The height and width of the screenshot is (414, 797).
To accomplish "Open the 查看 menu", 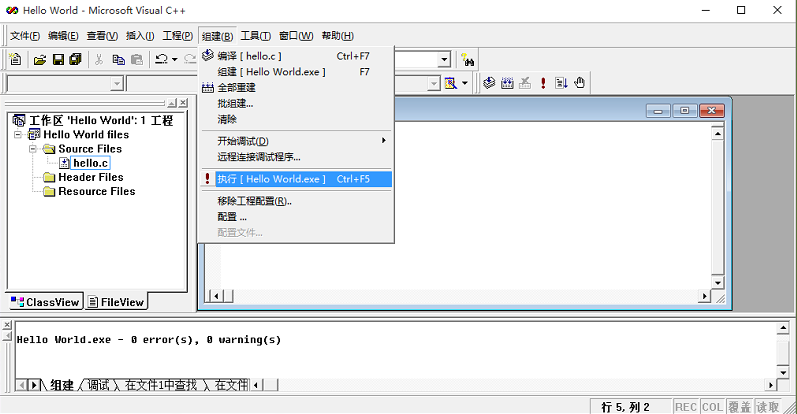I will (102, 36).
